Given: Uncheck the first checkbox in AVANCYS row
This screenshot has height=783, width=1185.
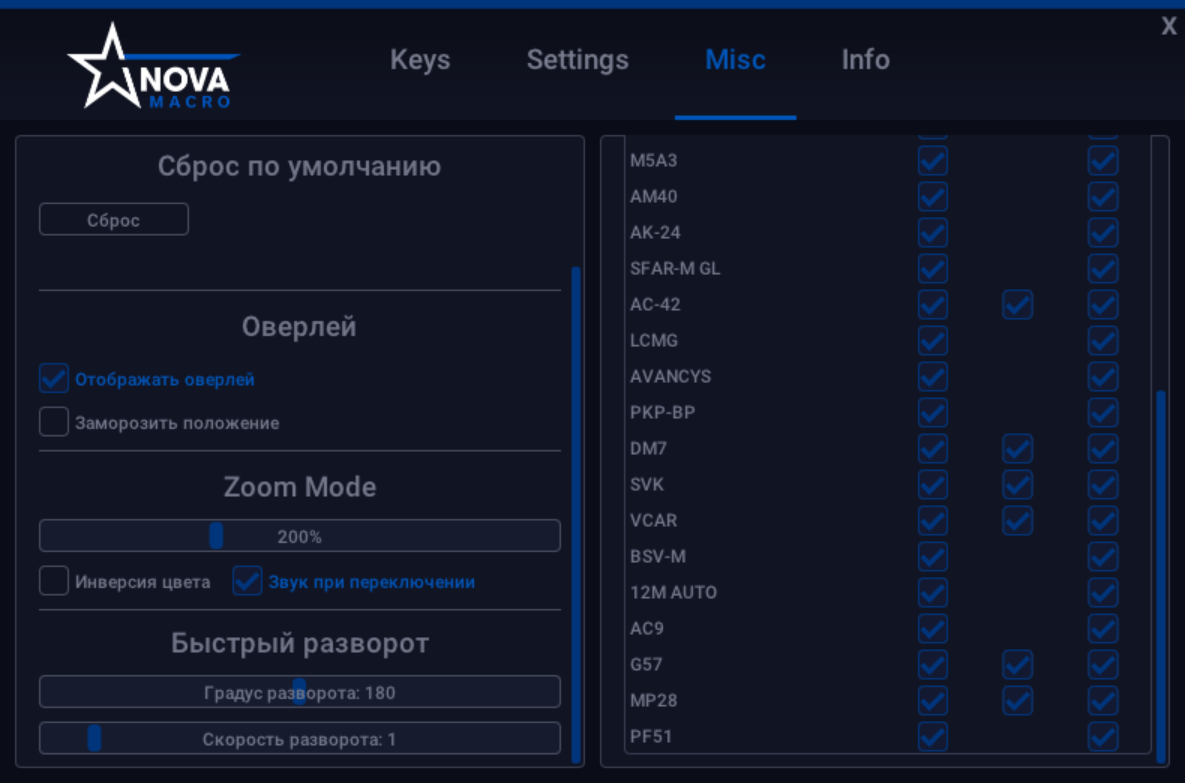Looking at the screenshot, I should click(933, 376).
